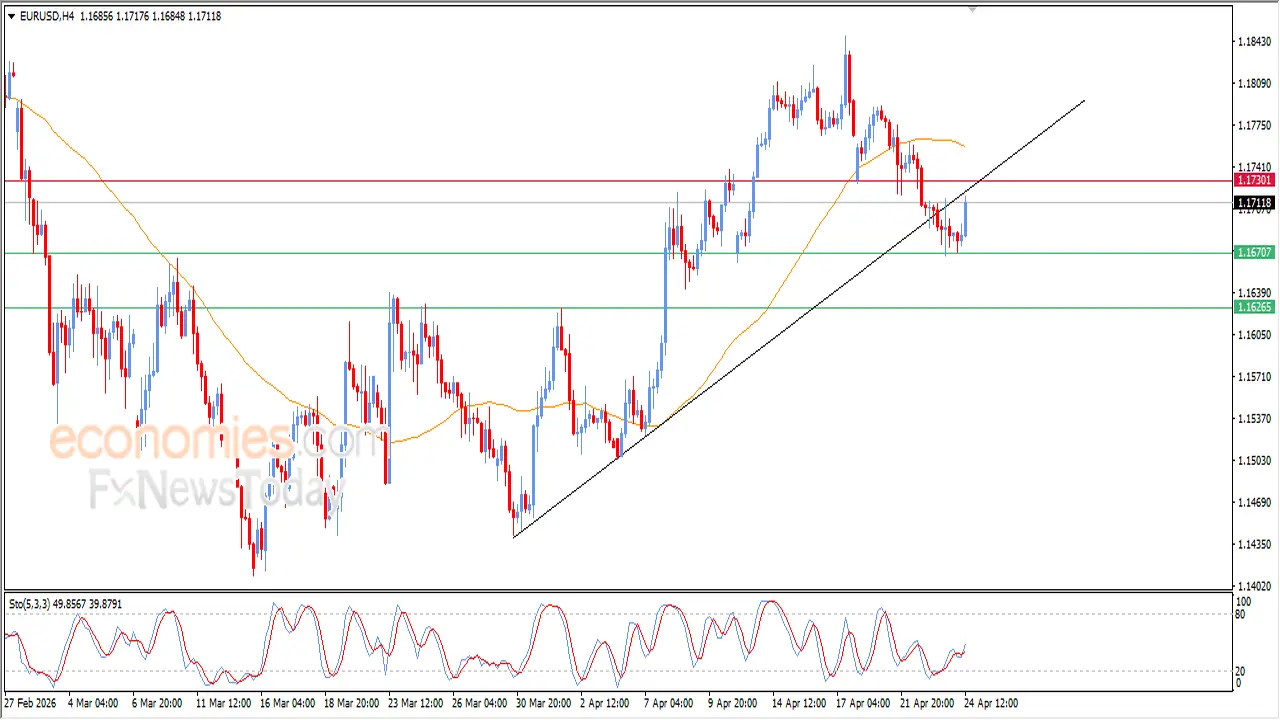This screenshot has height=720, width=1280.
Task: Click the gray chart shift marker at top
Action: click(x=972, y=9)
